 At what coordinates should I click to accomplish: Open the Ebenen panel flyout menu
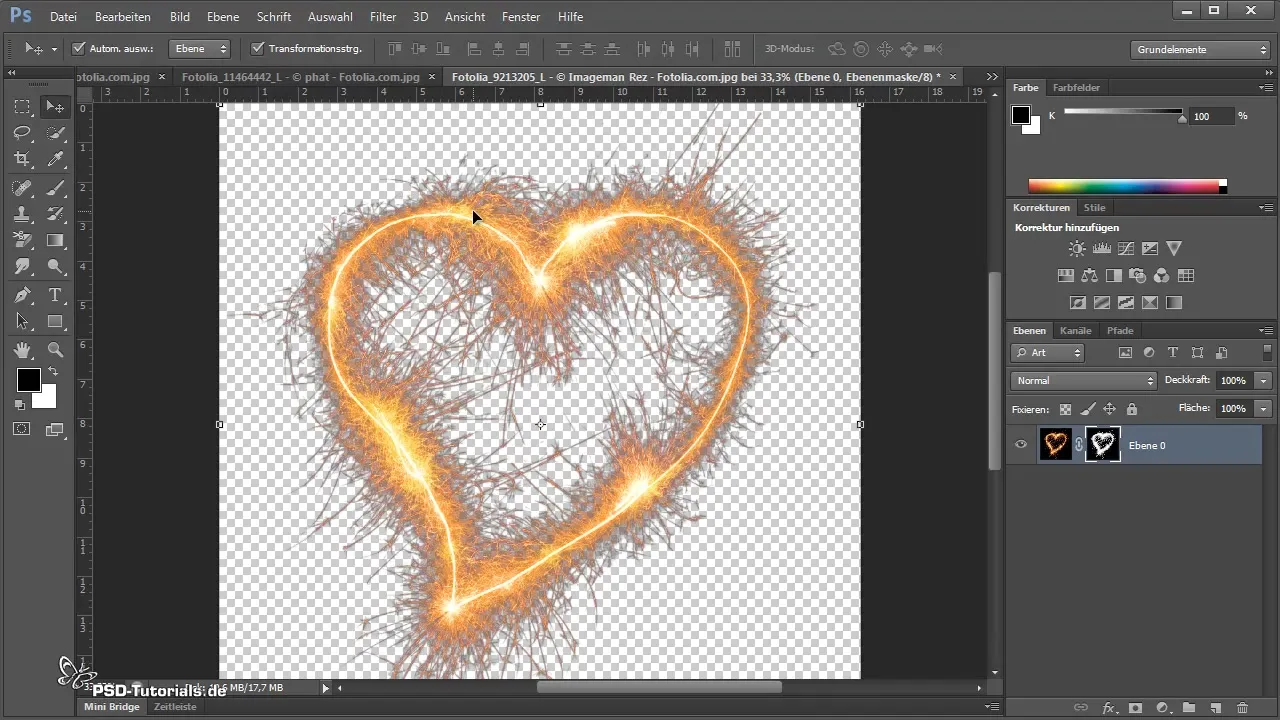coord(1266,330)
